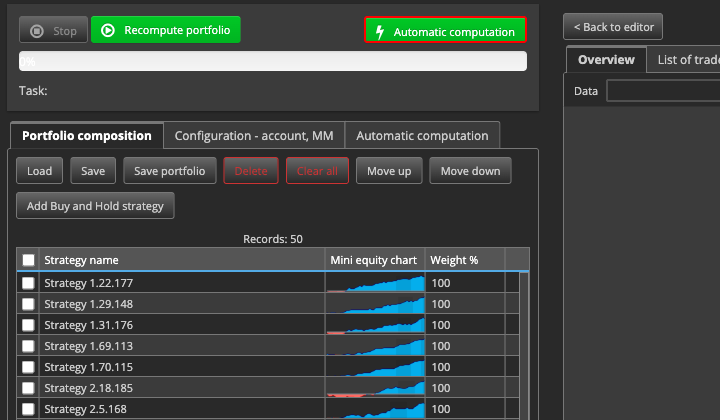The width and height of the screenshot is (720, 420).
Task: Click the Move down button
Action: [470, 171]
